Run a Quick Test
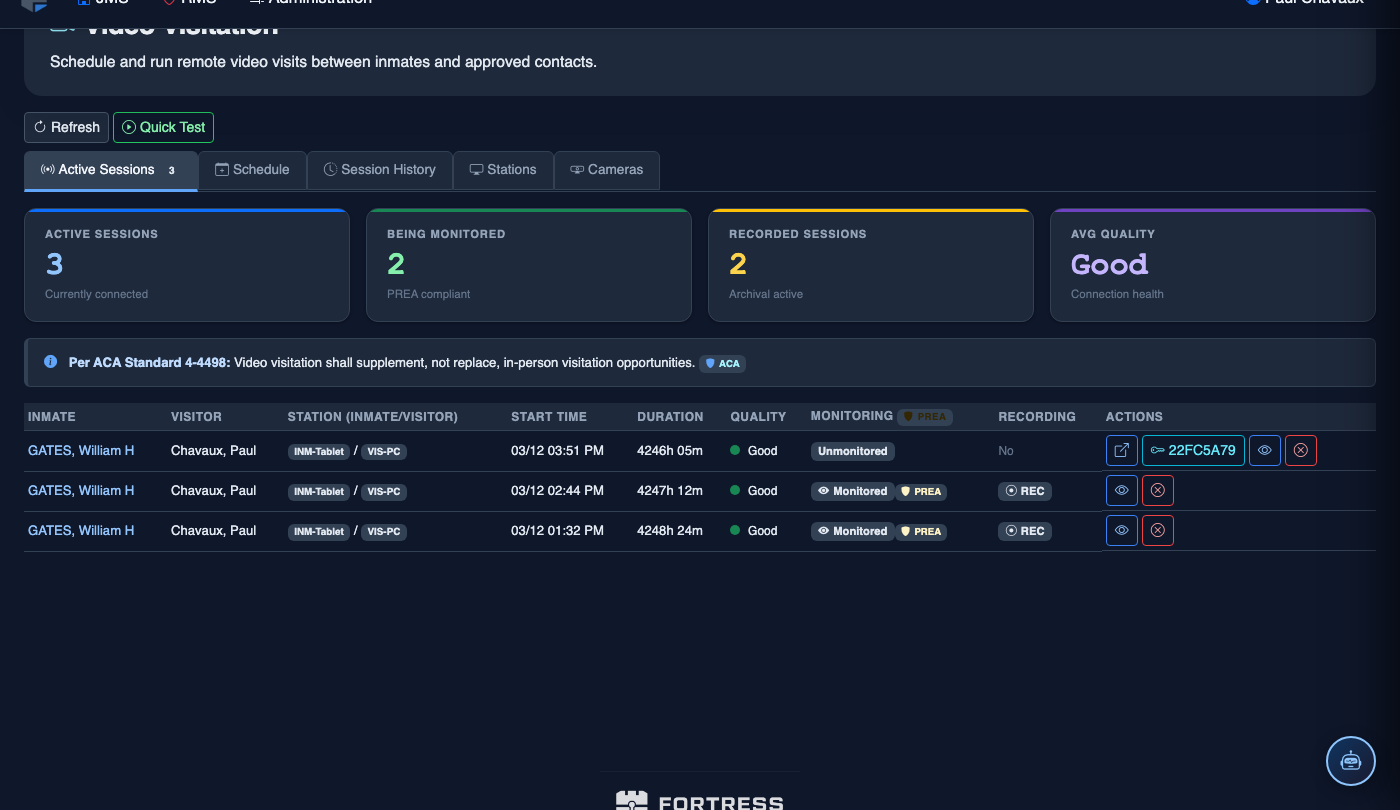 163,127
